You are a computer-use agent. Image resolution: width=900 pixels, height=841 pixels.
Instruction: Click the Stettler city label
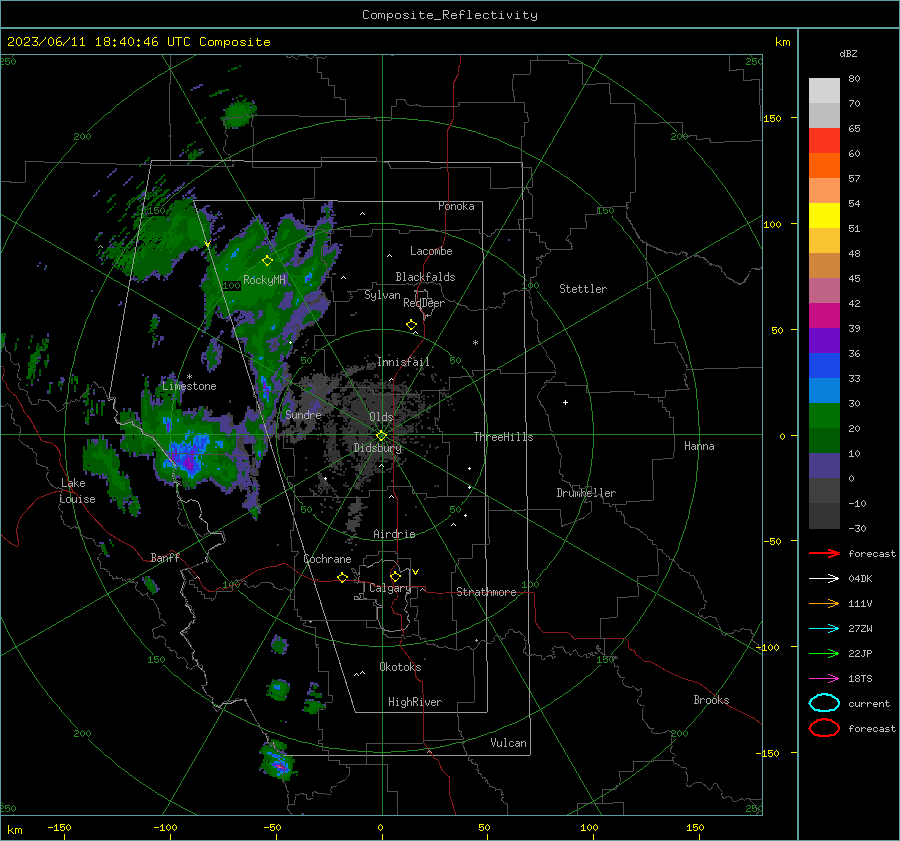(583, 289)
